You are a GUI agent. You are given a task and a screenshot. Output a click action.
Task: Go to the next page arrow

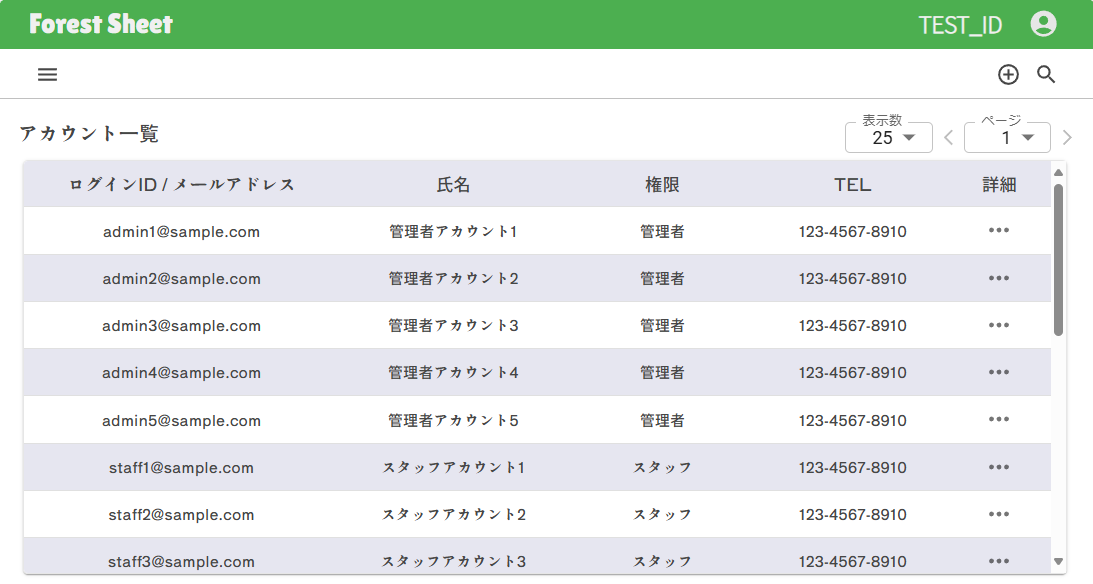point(1067,137)
